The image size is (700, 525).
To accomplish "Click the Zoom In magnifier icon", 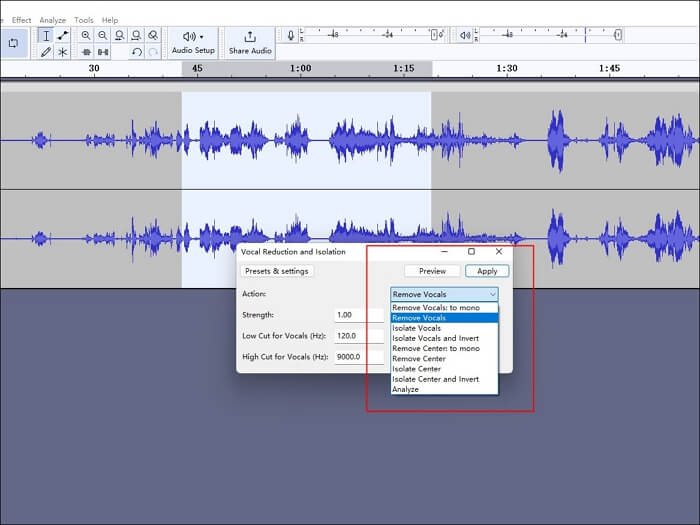I will [x=86, y=35].
